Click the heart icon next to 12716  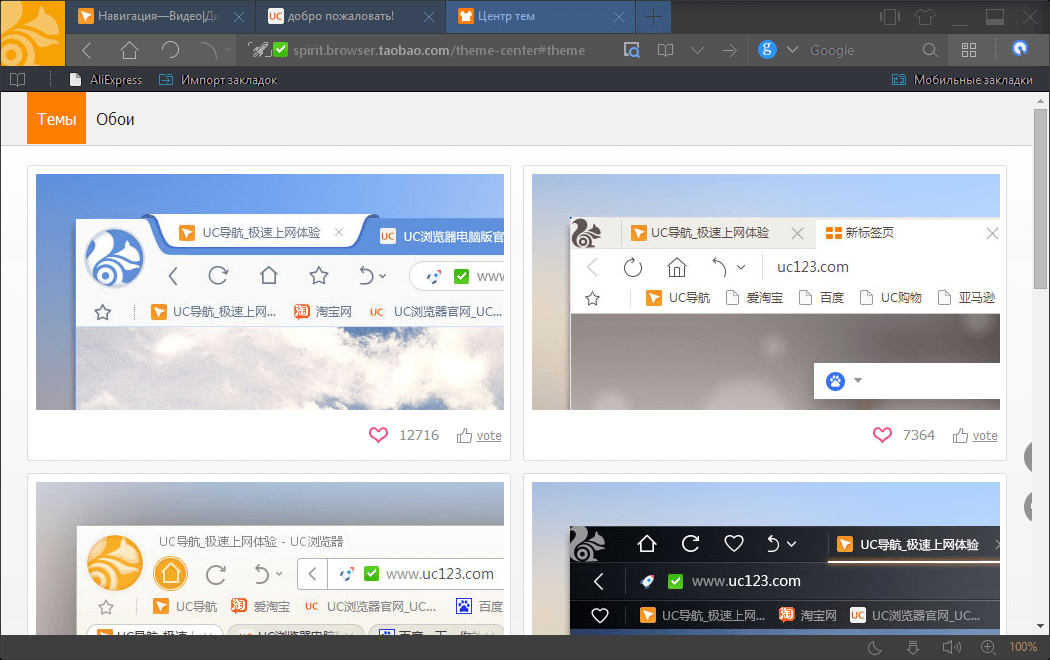coord(378,435)
